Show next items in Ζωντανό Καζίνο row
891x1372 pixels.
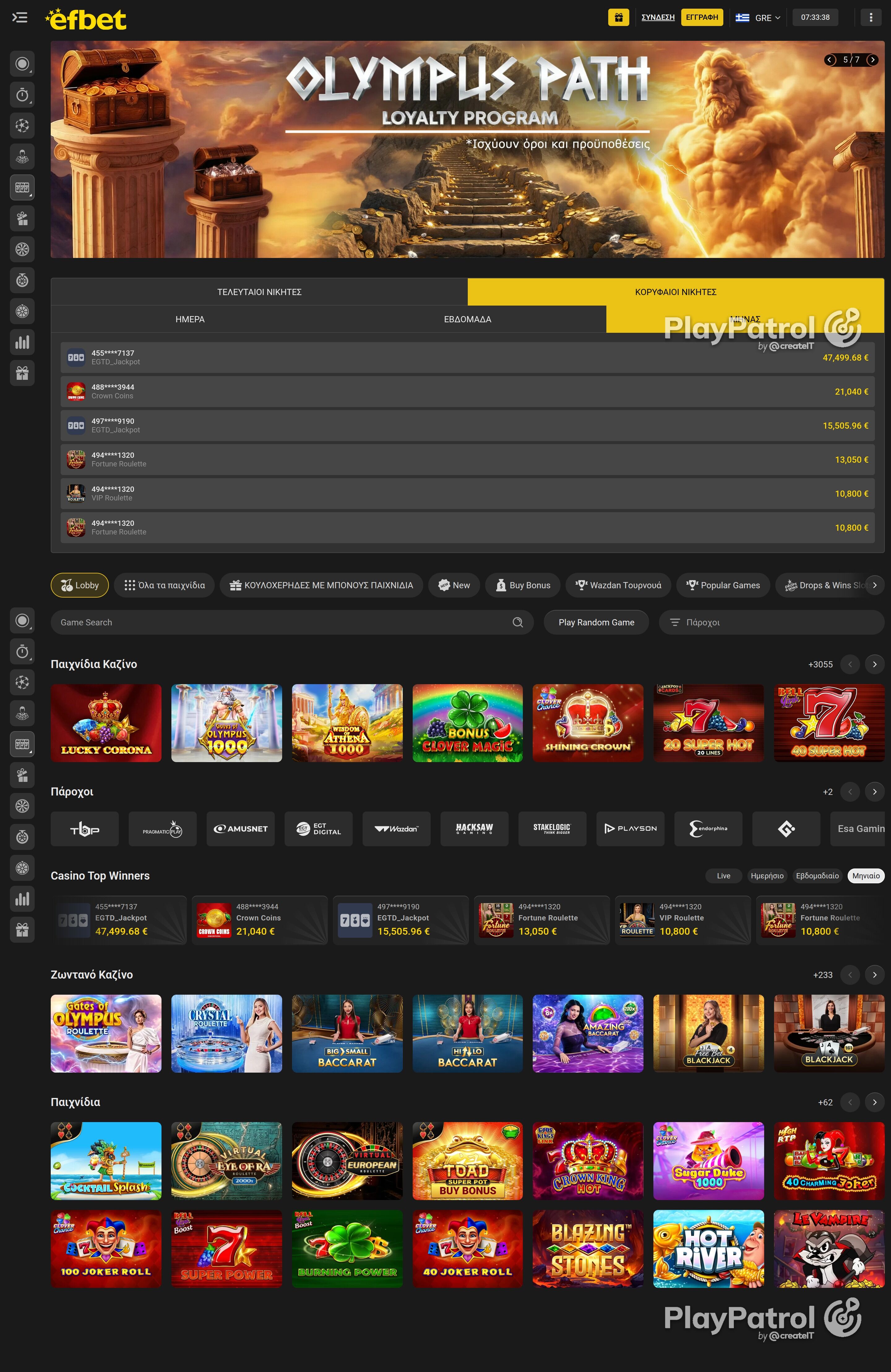pyautogui.click(x=874, y=975)
